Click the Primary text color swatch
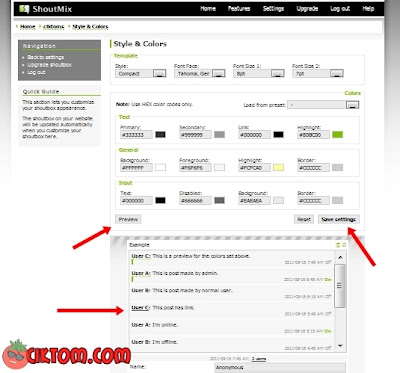The width and height of the screenshot is (400, 373). (160, 135)
